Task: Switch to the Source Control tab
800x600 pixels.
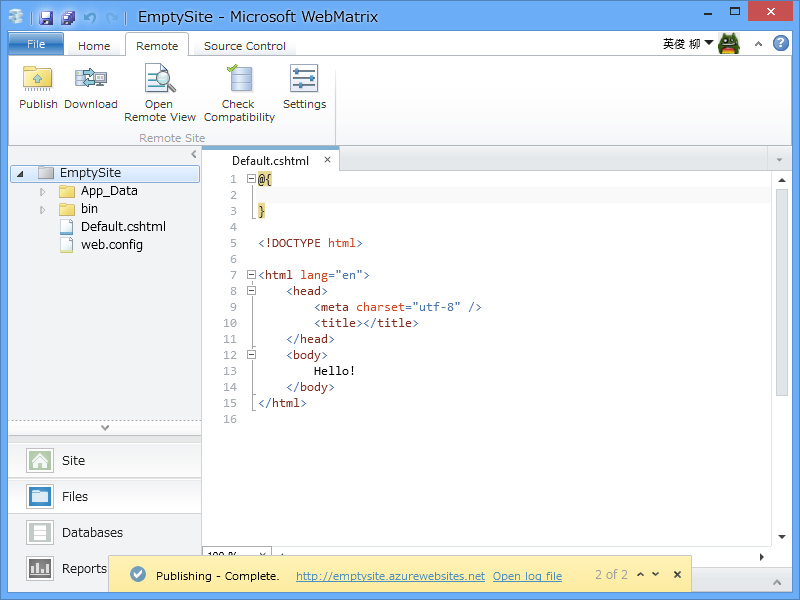Action: coord(245,46)
